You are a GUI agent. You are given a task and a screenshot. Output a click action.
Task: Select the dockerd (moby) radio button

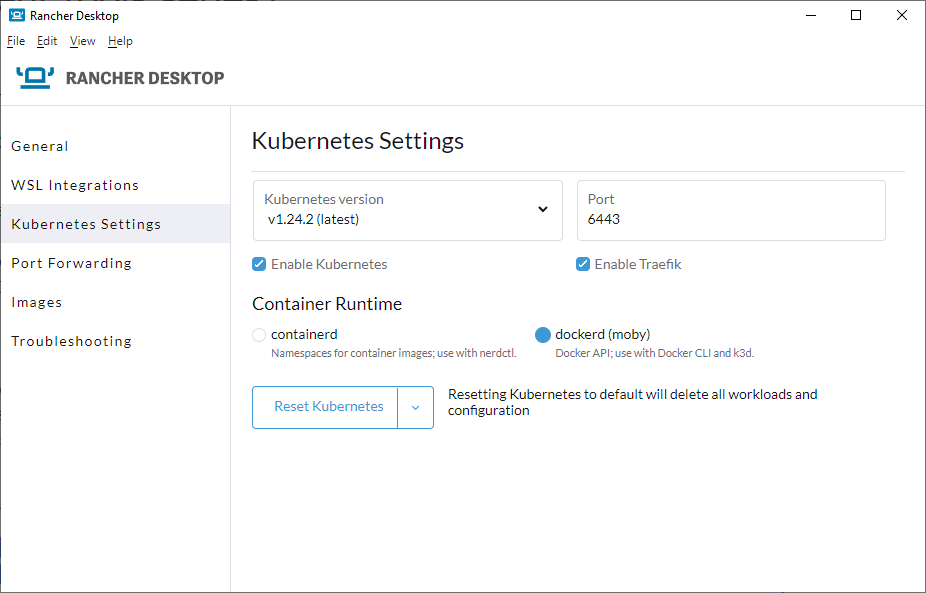tap(543, 335)
